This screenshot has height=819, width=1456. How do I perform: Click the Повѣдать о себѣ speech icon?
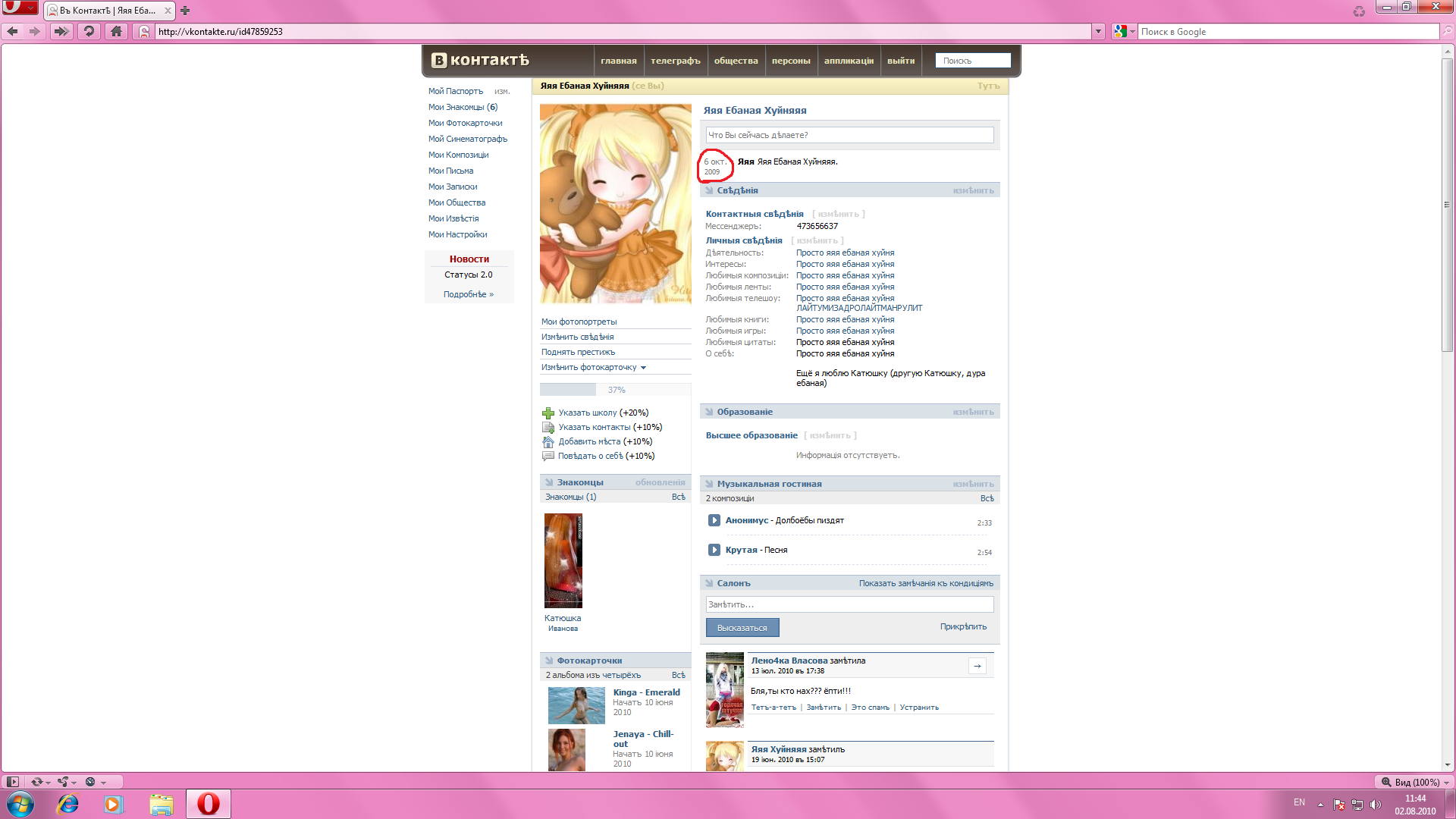pyautogui.click(x=548, y=457)
